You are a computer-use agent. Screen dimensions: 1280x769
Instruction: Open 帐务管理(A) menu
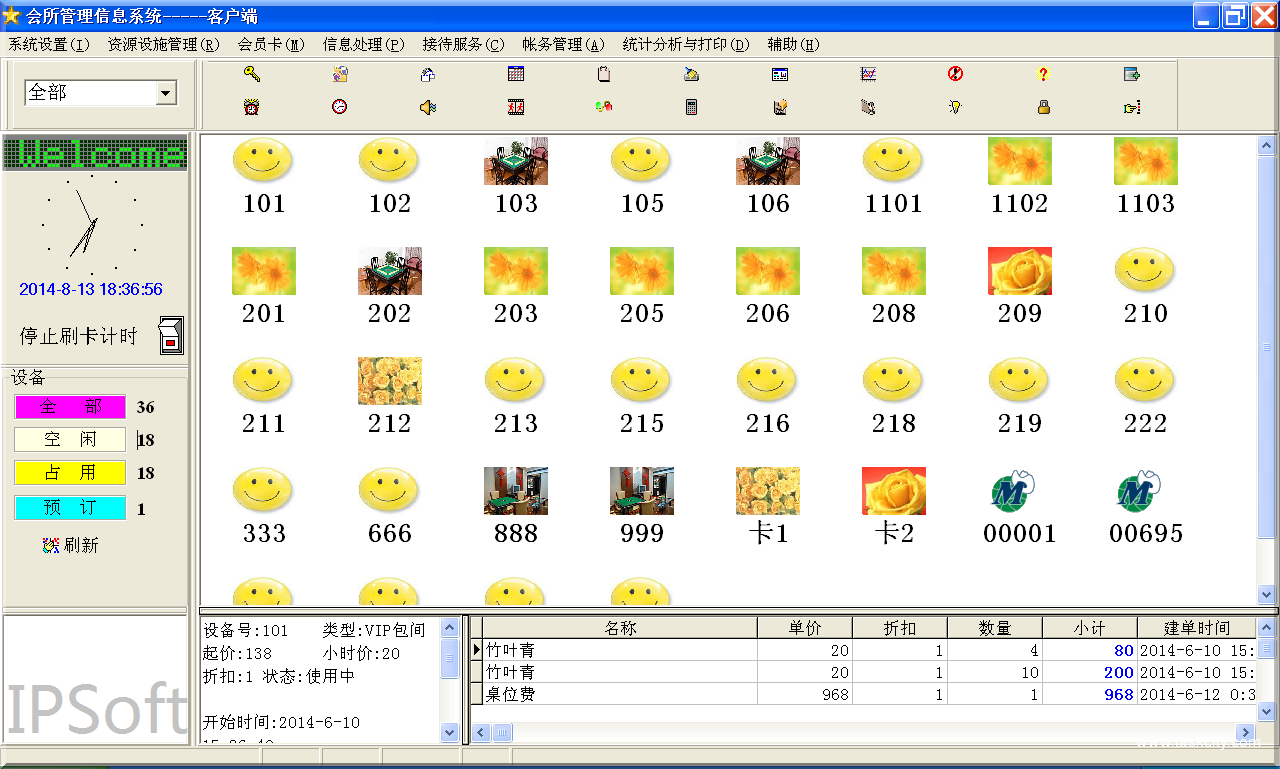(563, 44)
